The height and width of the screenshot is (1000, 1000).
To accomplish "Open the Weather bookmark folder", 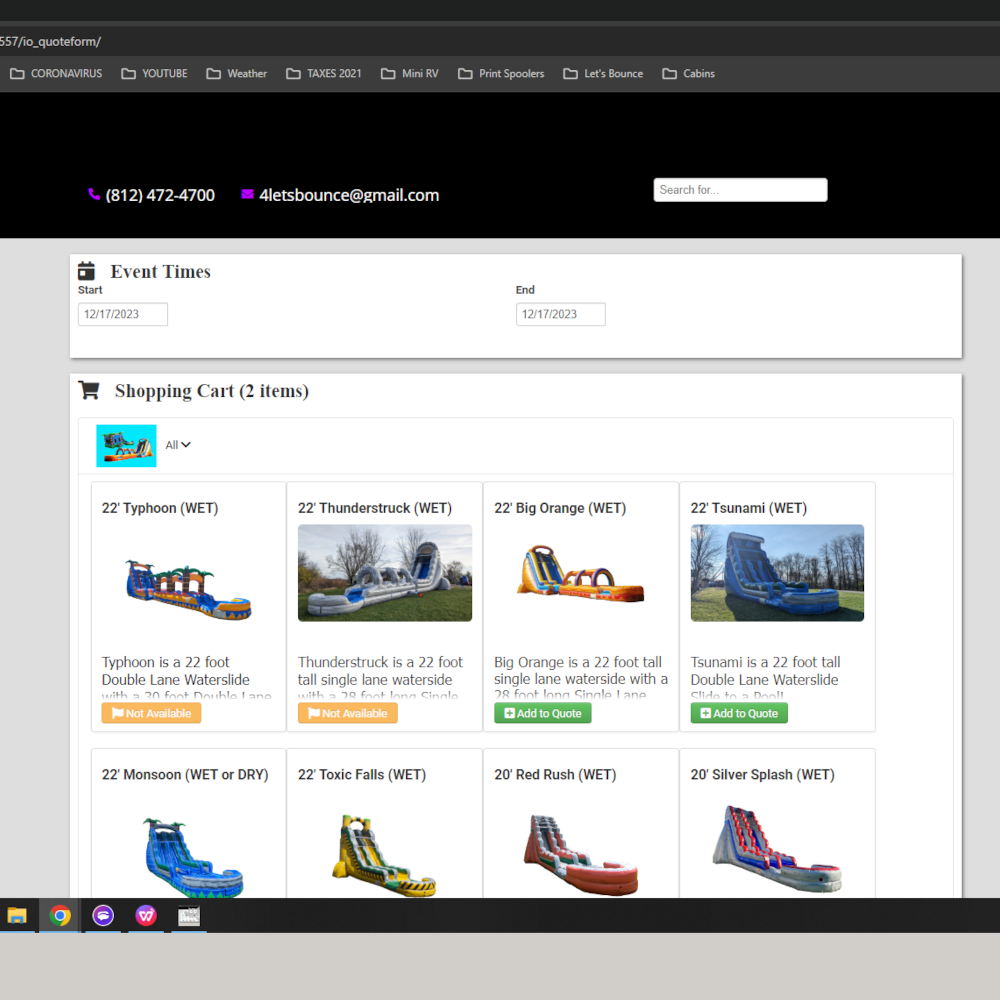I will pos(237,74).
